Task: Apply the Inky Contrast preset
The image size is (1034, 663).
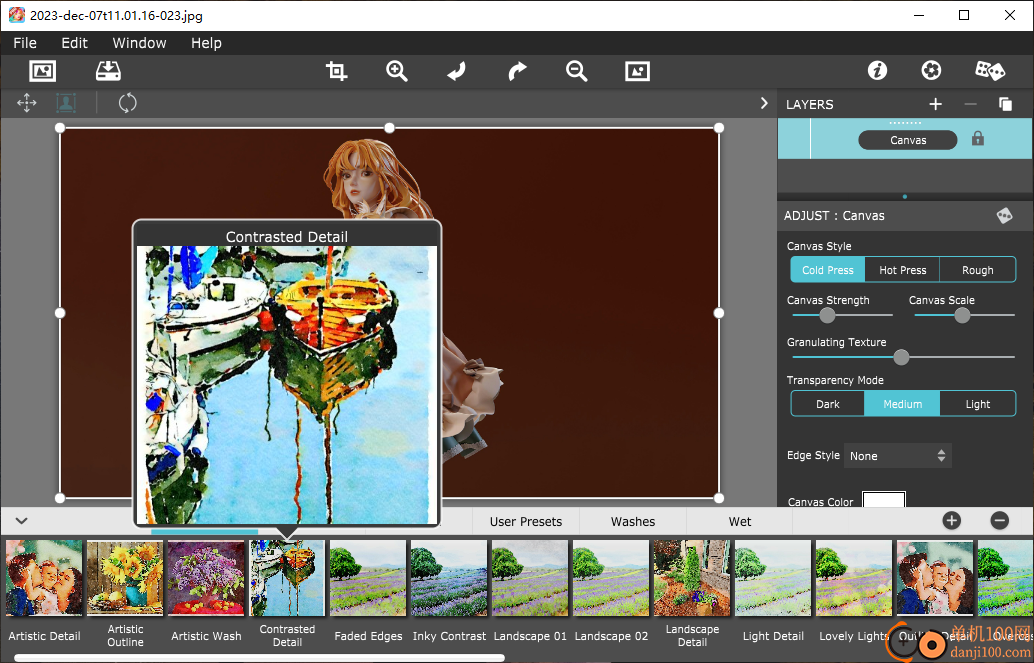Action: point(449,578)
